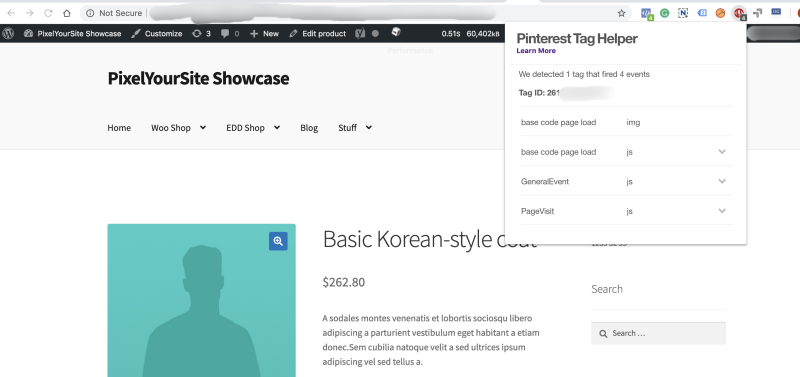Open the Grammarly extension icon
Screen dimensions: 800x377
coord(664,13)
